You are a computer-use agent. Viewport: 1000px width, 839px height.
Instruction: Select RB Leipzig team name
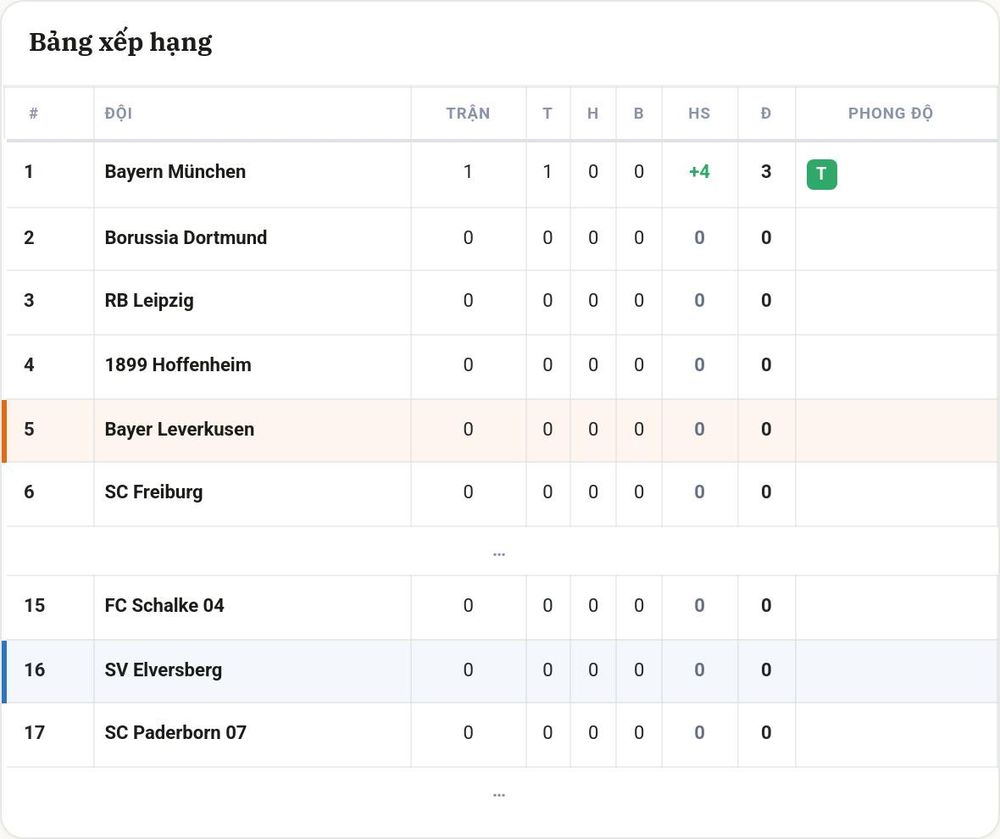(x=149, y=300)
